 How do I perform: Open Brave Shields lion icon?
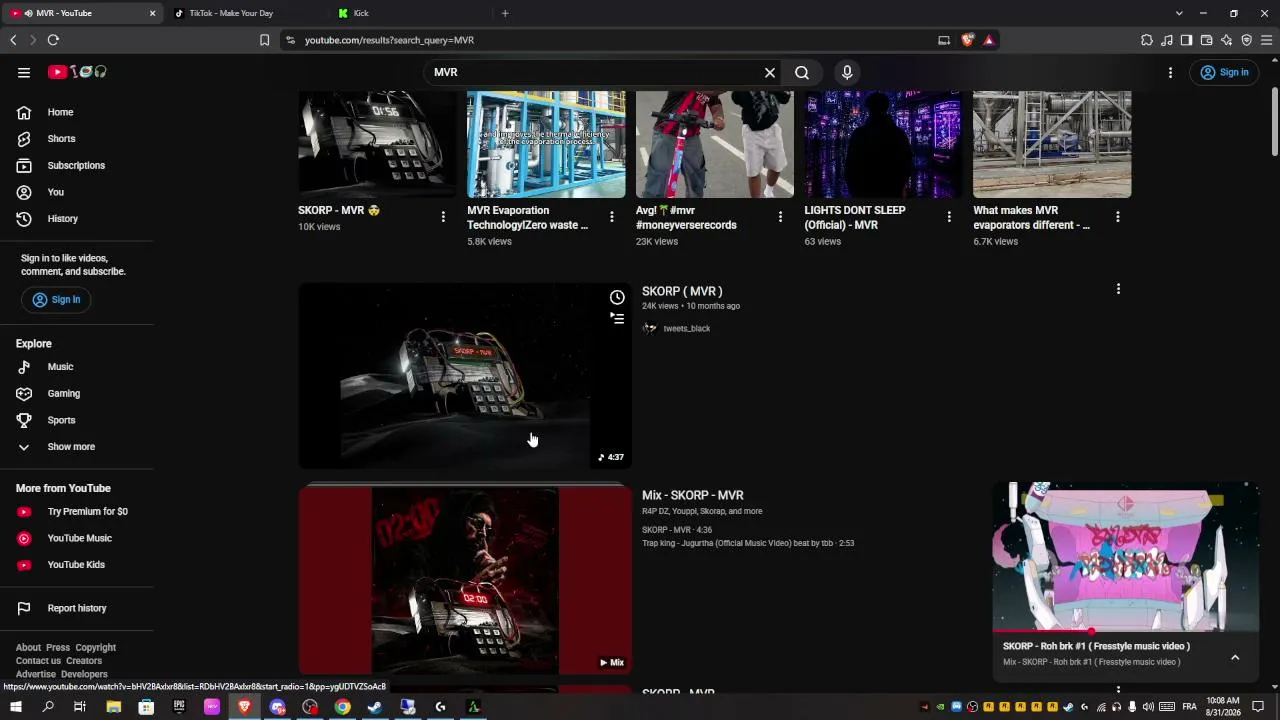[968, 40]
